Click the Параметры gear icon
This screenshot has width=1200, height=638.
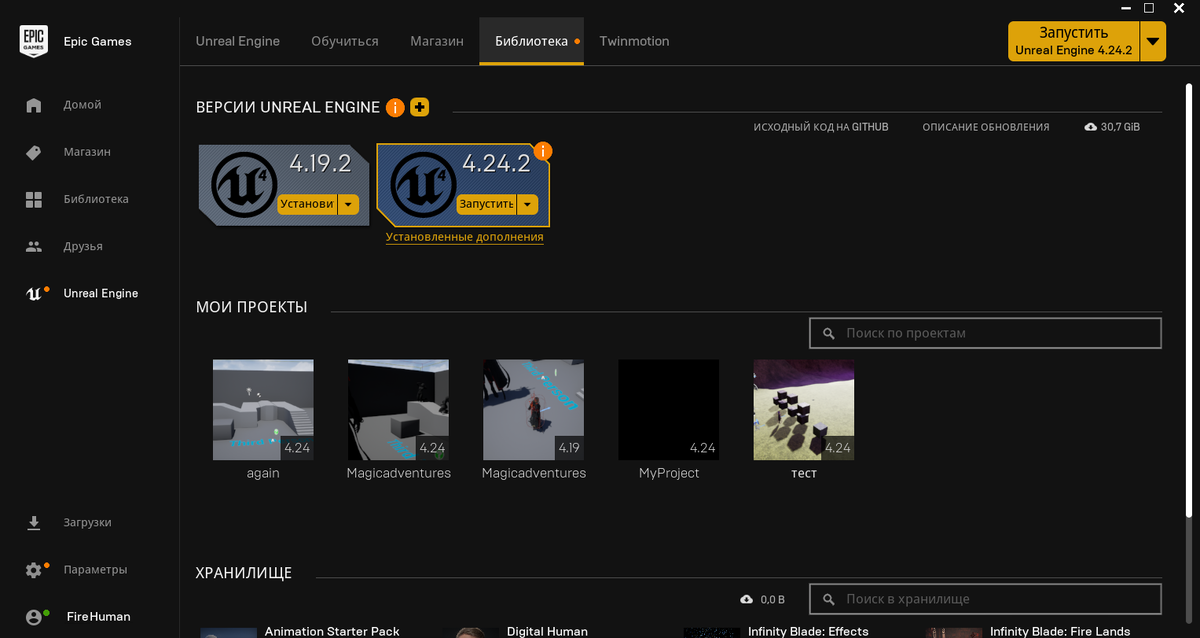pos(35,570)
